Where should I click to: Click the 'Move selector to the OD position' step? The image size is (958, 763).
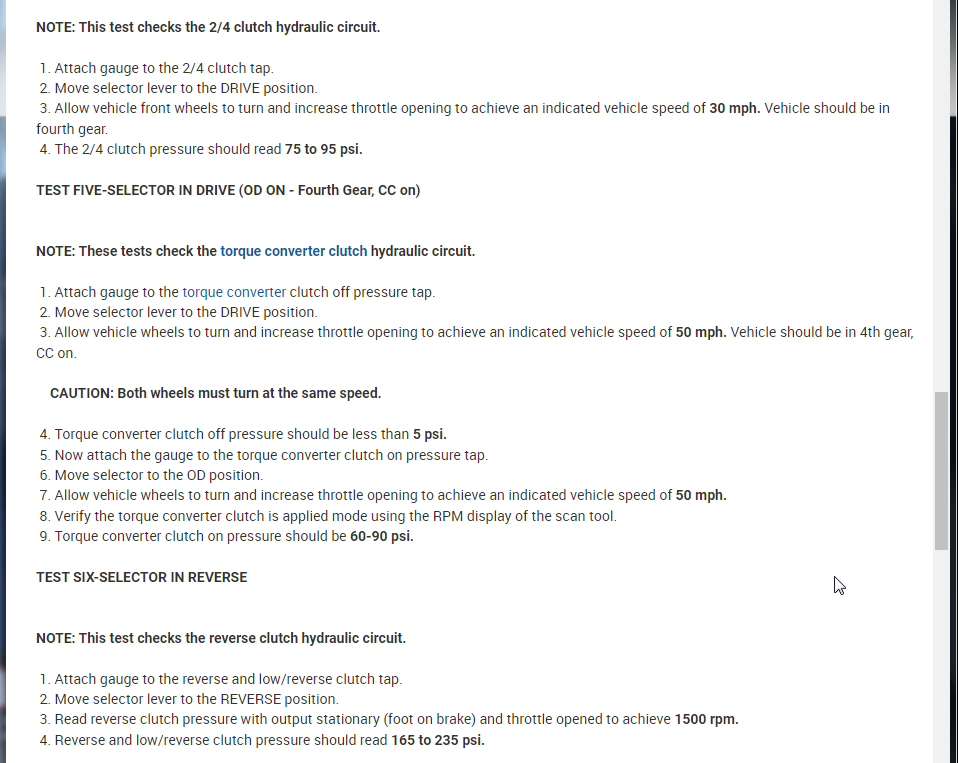158,475
